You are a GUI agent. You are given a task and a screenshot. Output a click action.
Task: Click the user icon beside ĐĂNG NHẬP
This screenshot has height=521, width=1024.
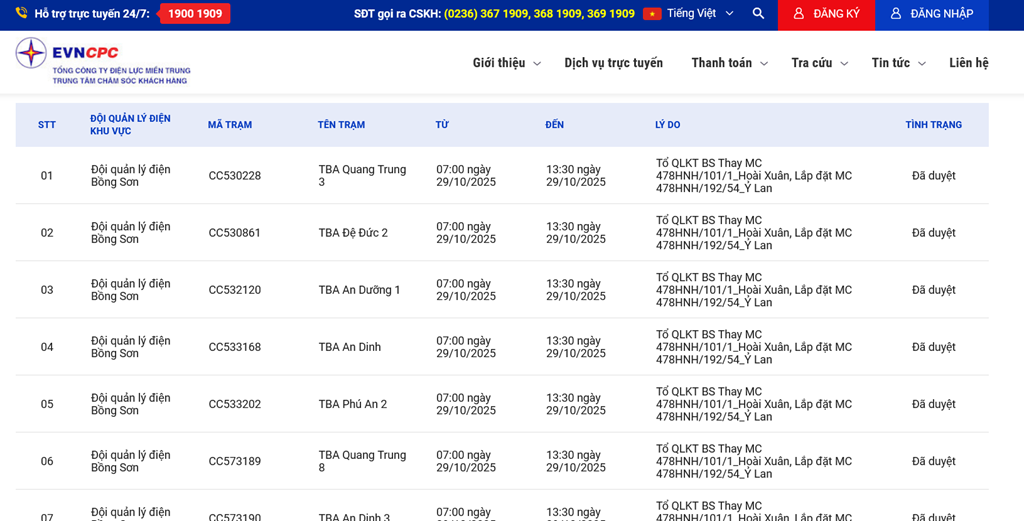tap(896, 14)
